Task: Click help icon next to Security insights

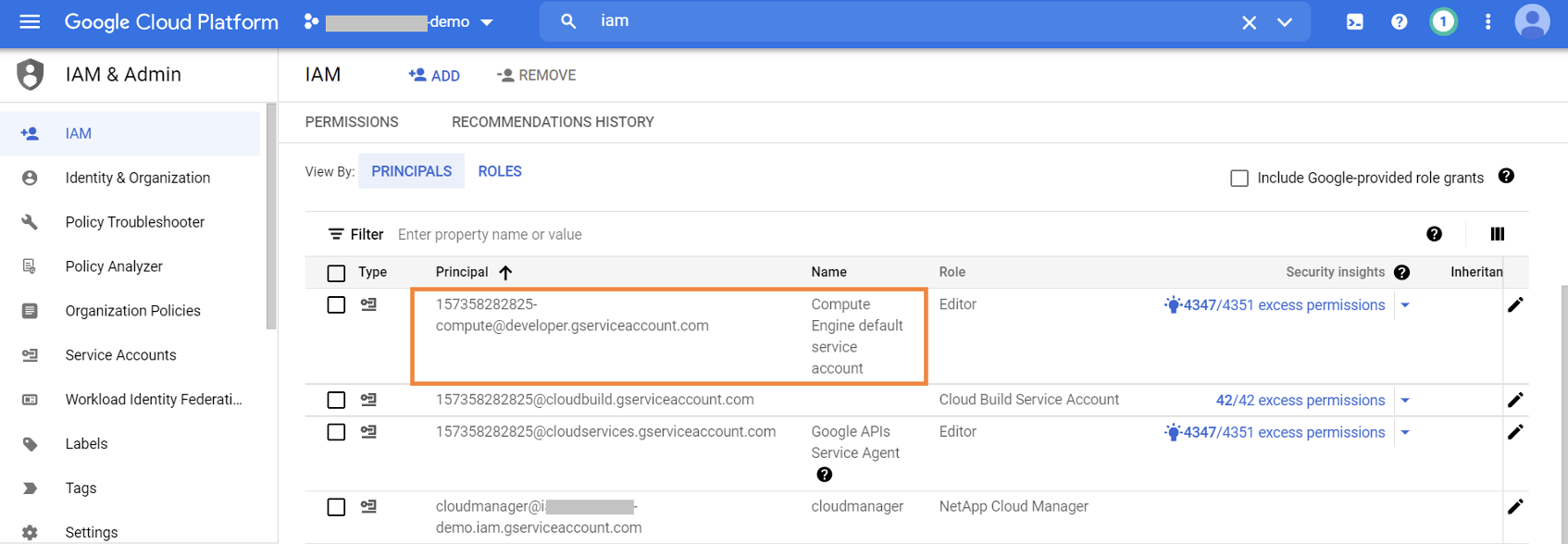Action: point(1401,272)
